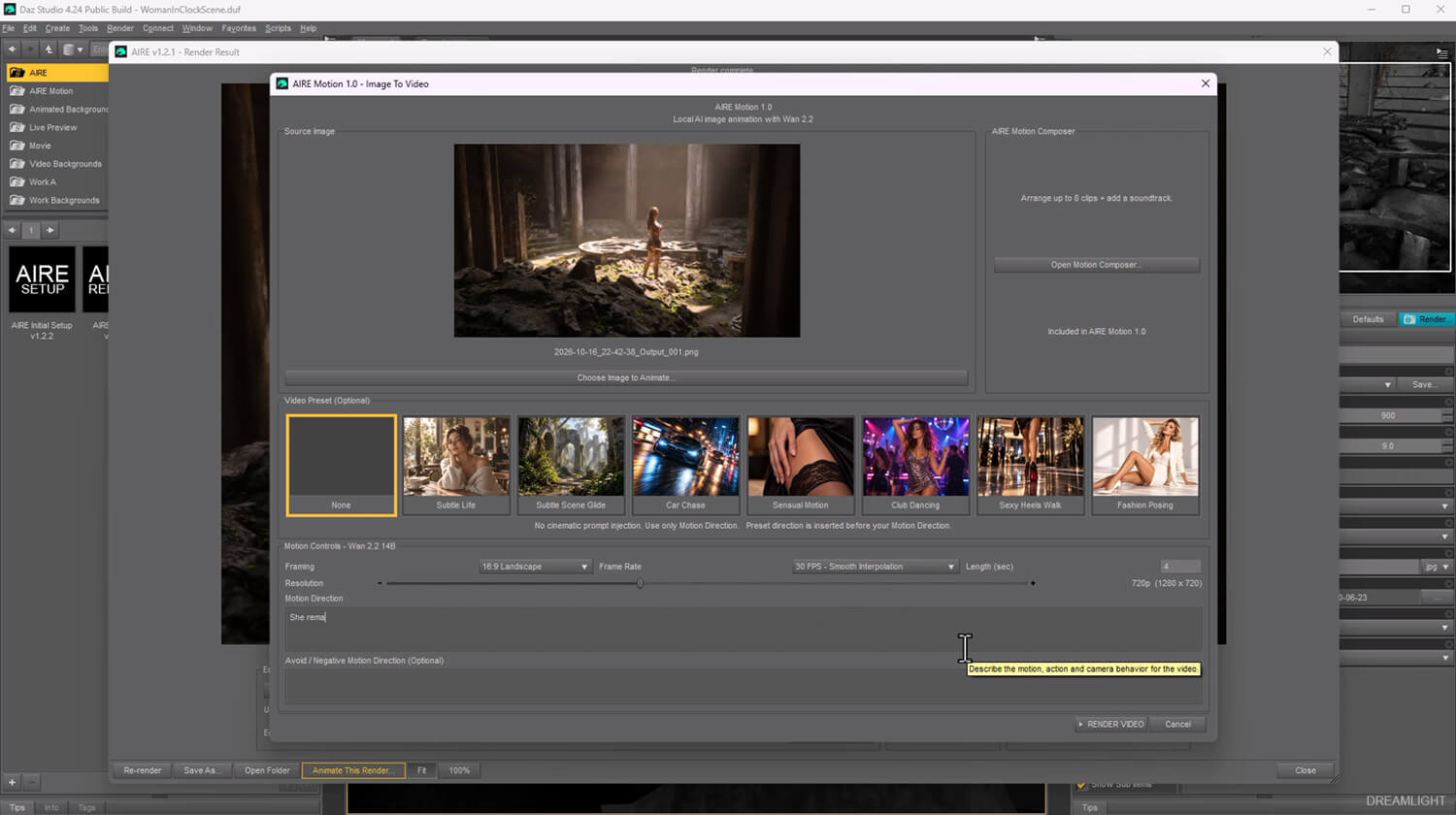Open the File menu
1456x815 pixels.
coord(9,28)
